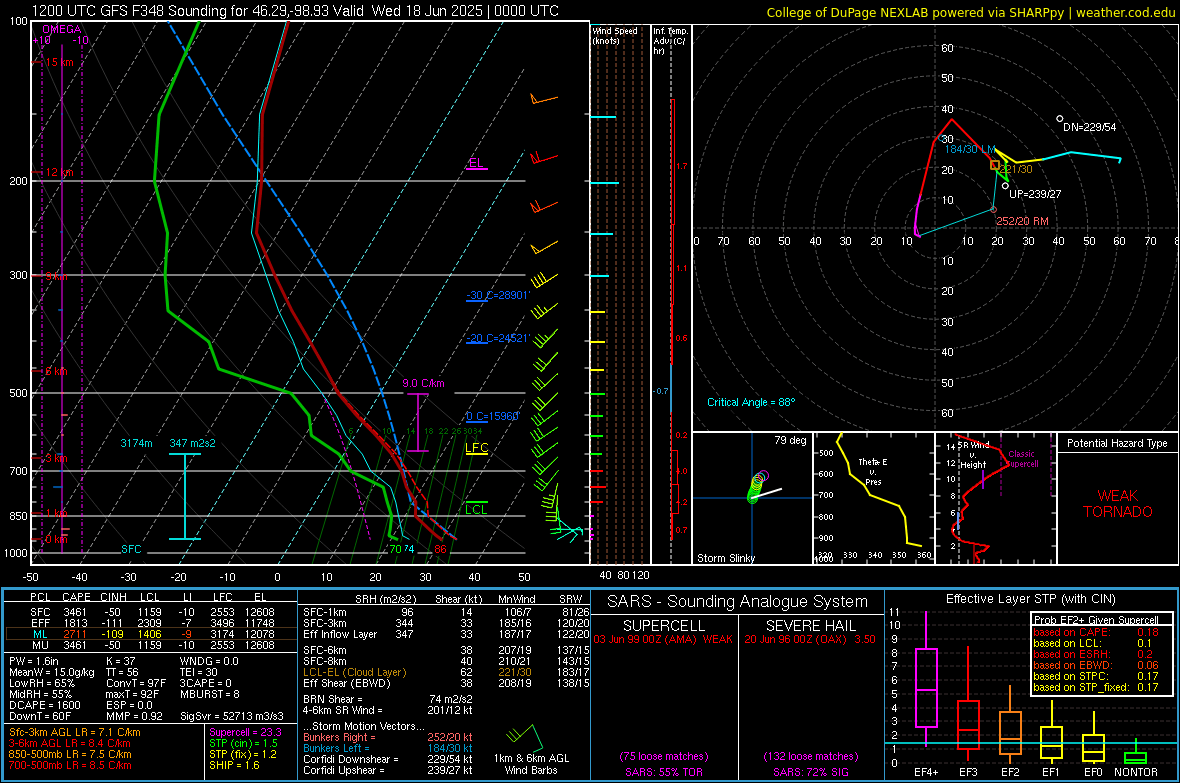Screen dimensions: 1180x783
Task: Select the EFF parcel row
Action: coord(151,623)
